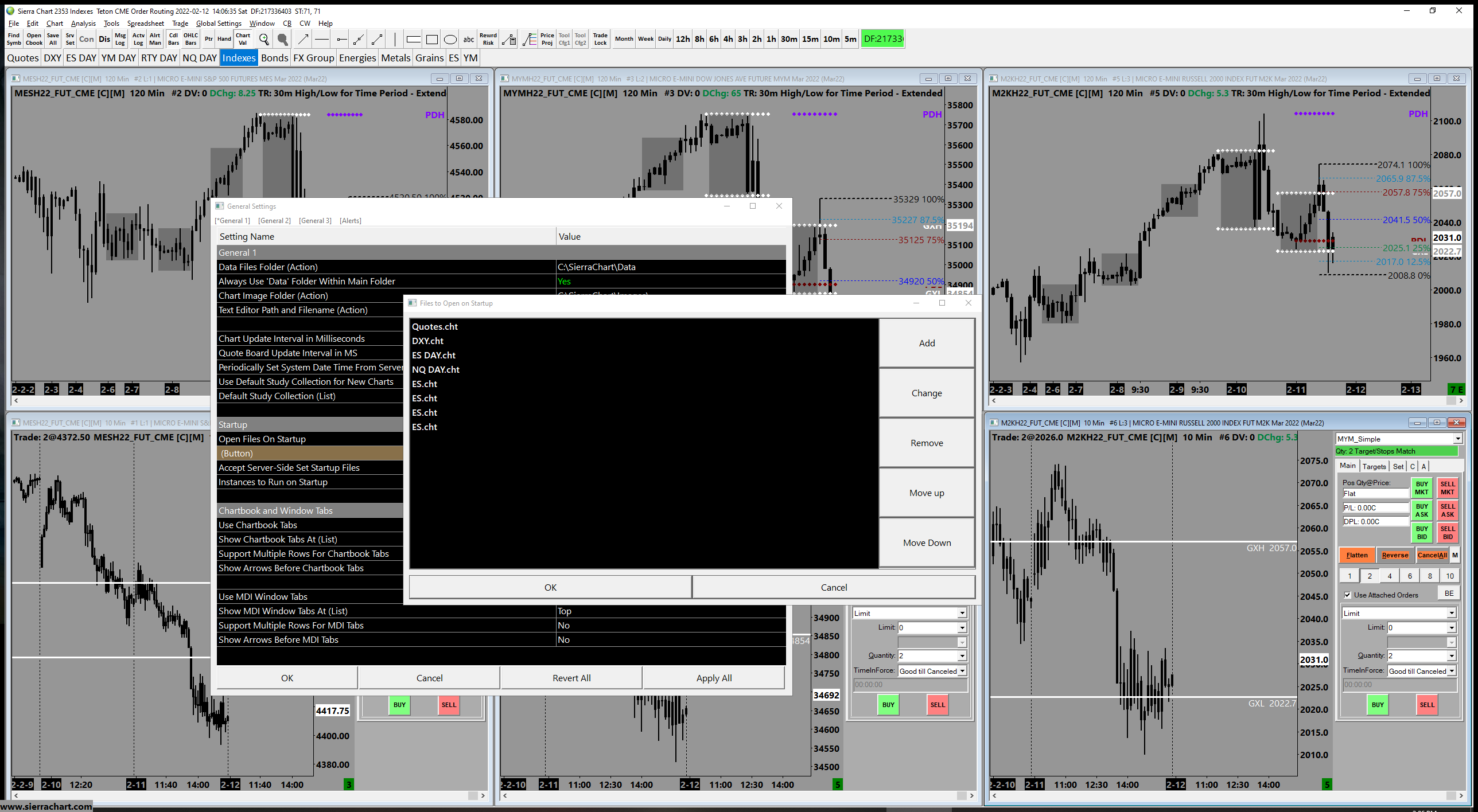1478x812 pixels.
Task: Select NQ DAY.cht in startup files list
Action: point(435,369)
